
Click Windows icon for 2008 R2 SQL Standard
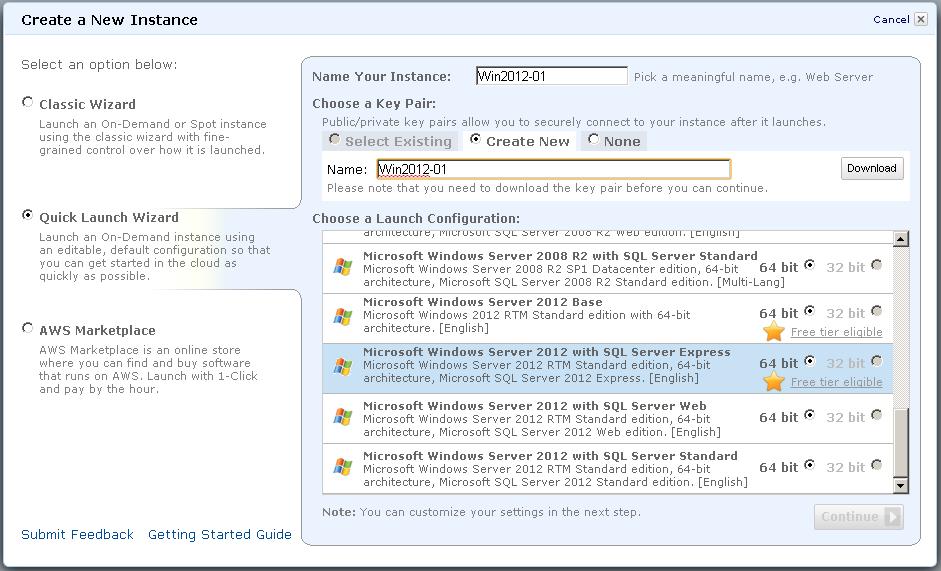[x=343, y=266]
